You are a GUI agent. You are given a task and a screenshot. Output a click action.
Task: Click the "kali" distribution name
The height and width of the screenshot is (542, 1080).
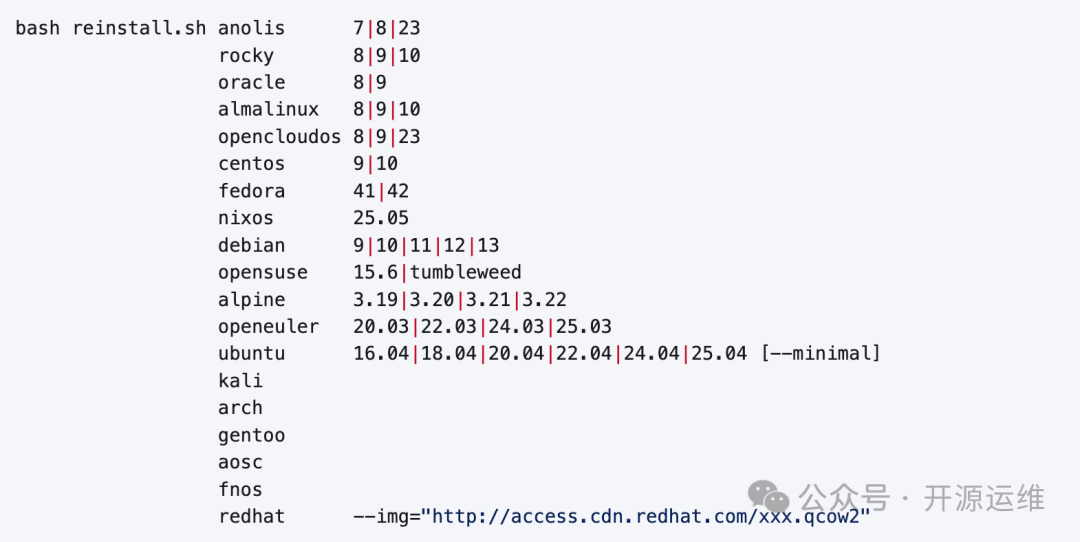pyautogui.click(x=240, y=381)
